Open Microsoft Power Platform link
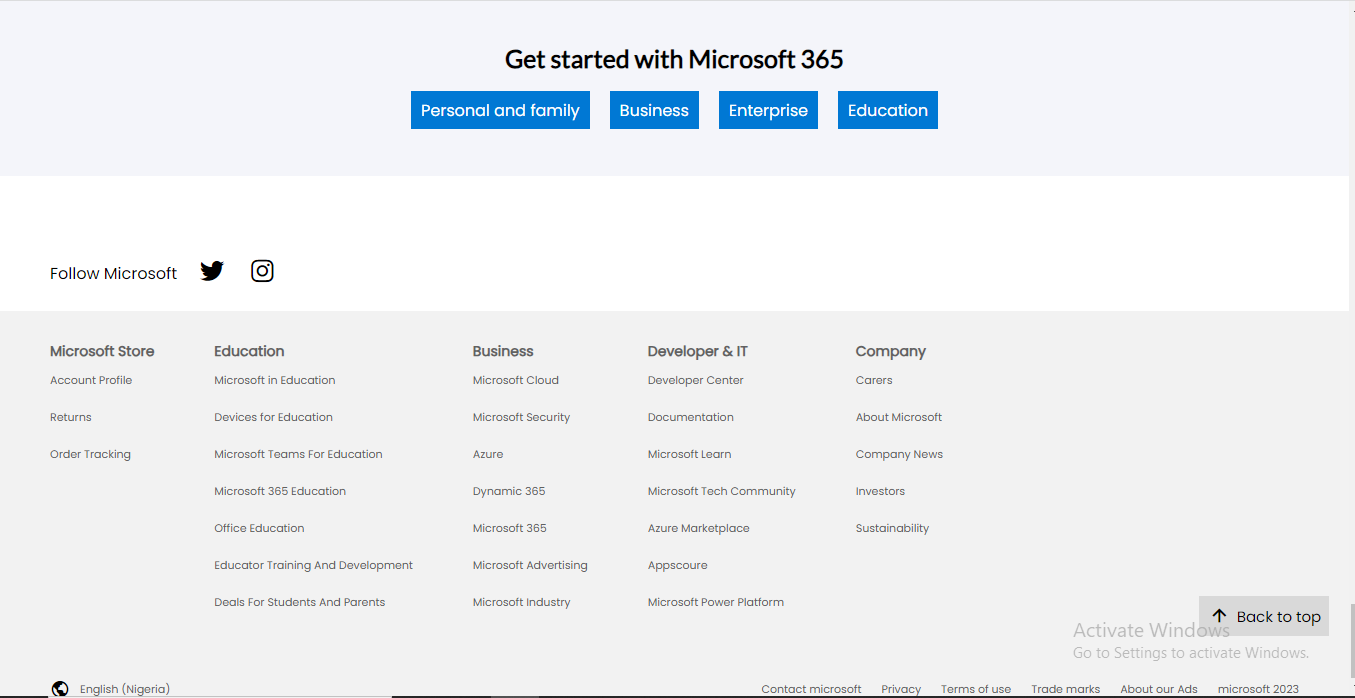 point(716,602)
